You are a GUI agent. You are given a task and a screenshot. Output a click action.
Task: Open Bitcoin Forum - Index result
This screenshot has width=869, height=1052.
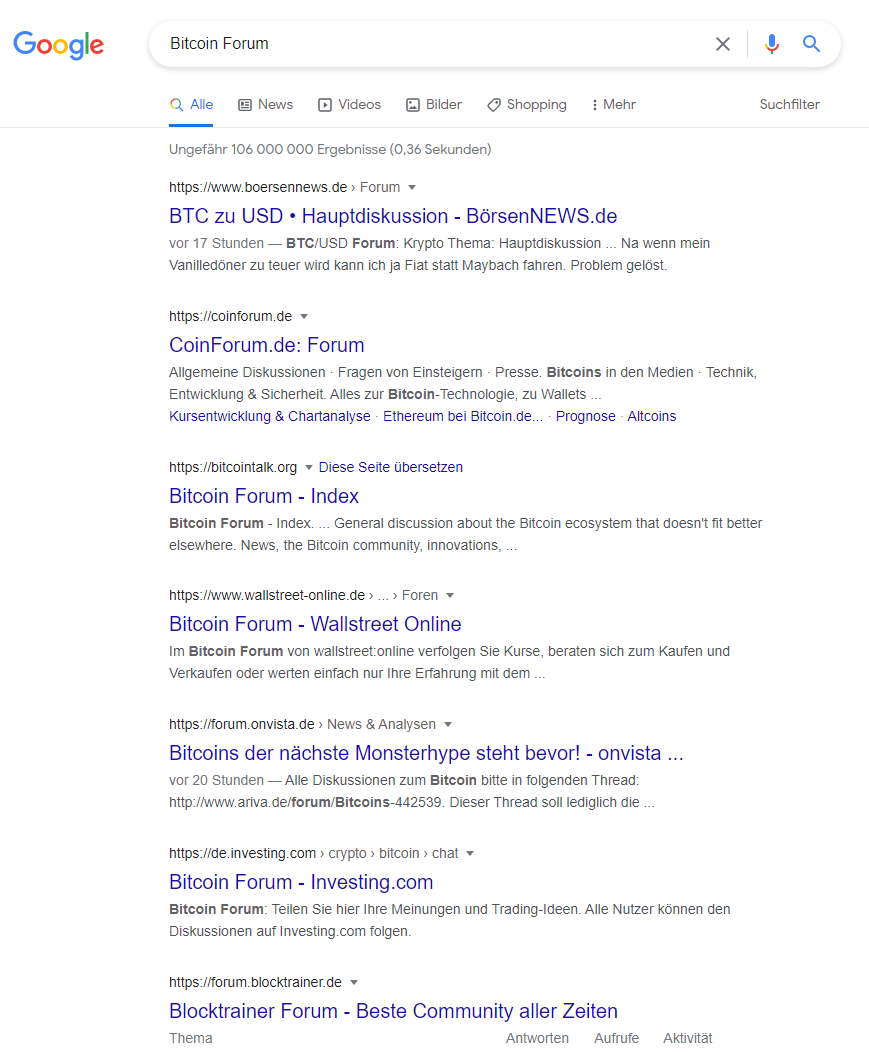[x=264, y=496]
